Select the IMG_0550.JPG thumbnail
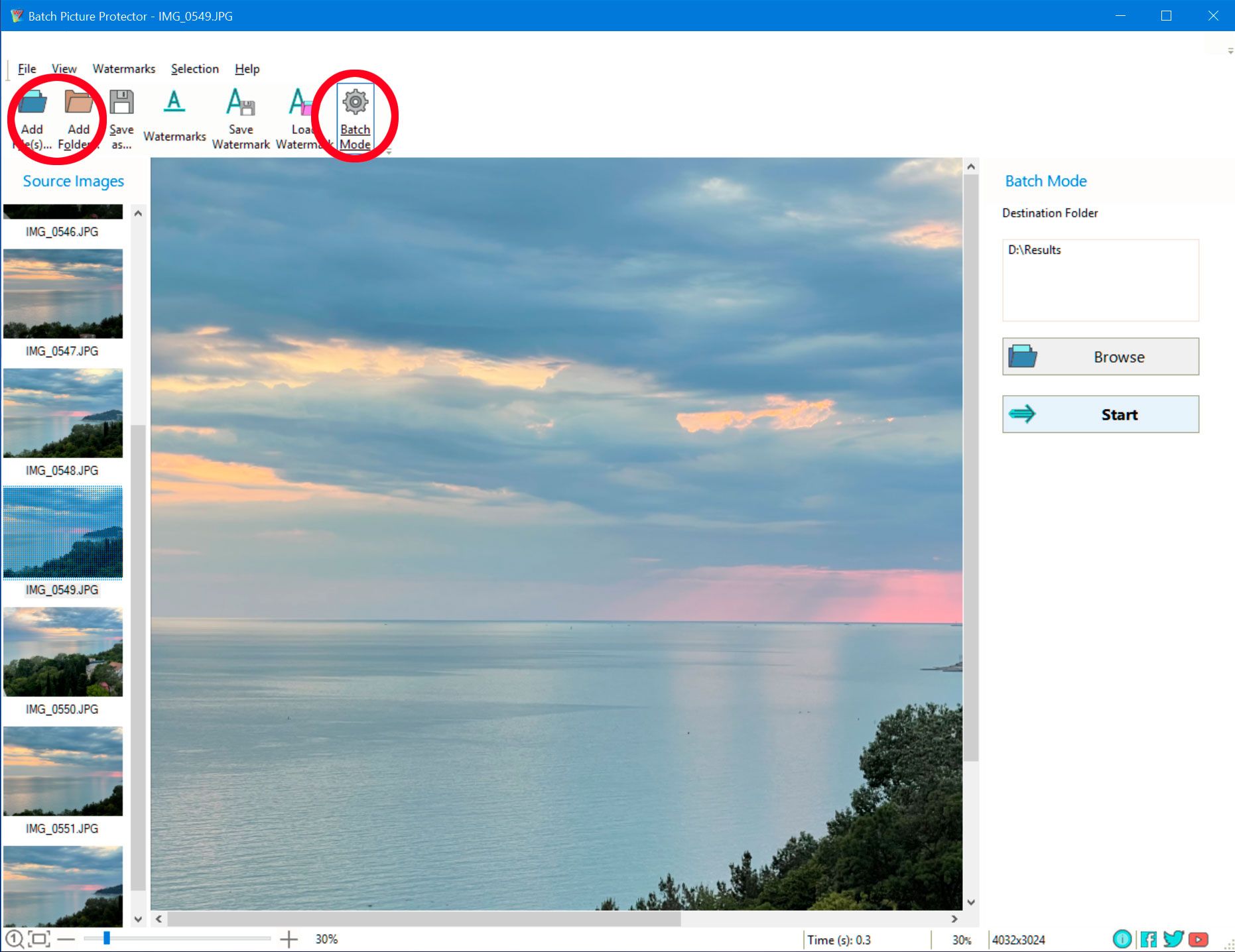 point(63,652)
